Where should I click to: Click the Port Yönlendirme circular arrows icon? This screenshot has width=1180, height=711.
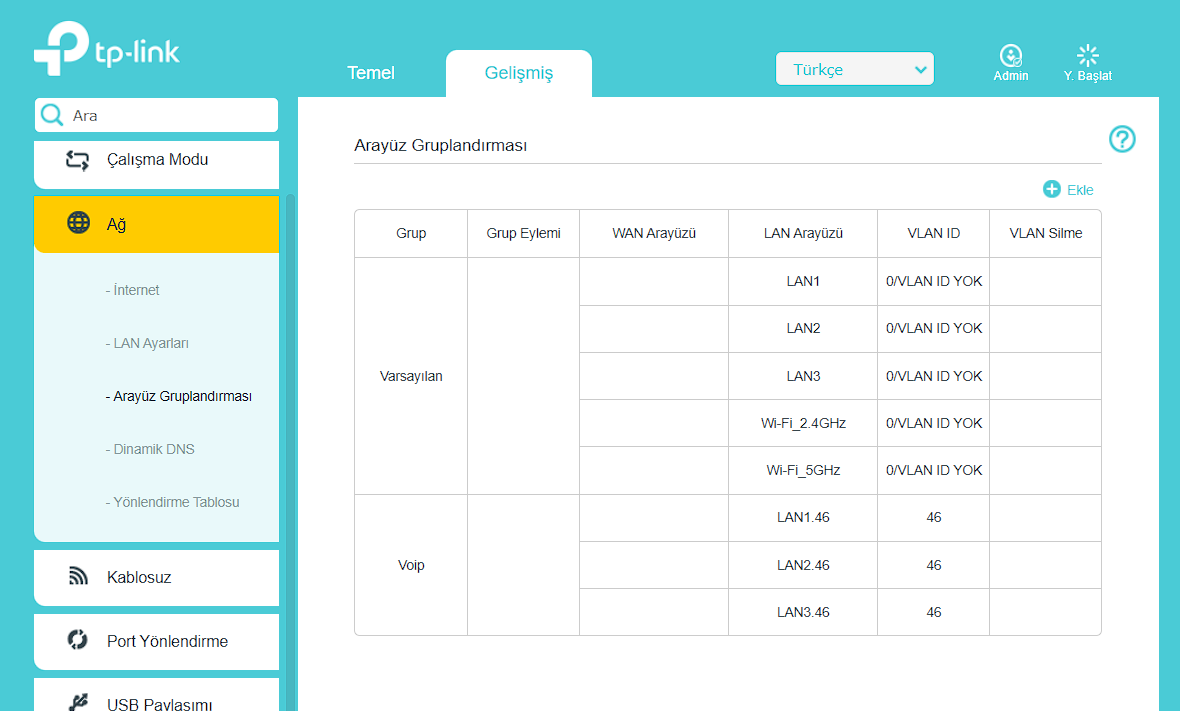tap(78, 640)
